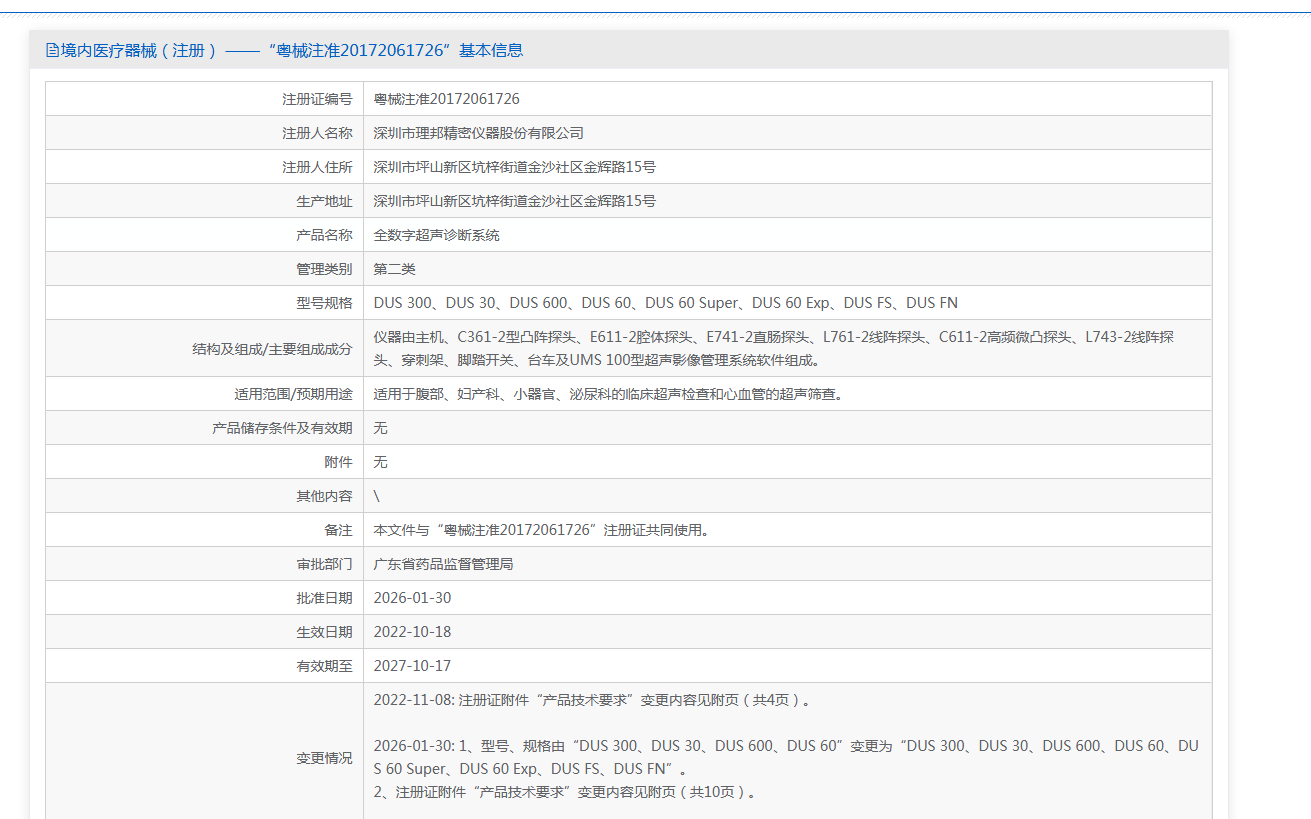Image resolution: width=1311 pixels, height=819 pixels.
Task: Click the change line starting 2、注册证附件
Action: pyautogui.click(x=564, y=792)
